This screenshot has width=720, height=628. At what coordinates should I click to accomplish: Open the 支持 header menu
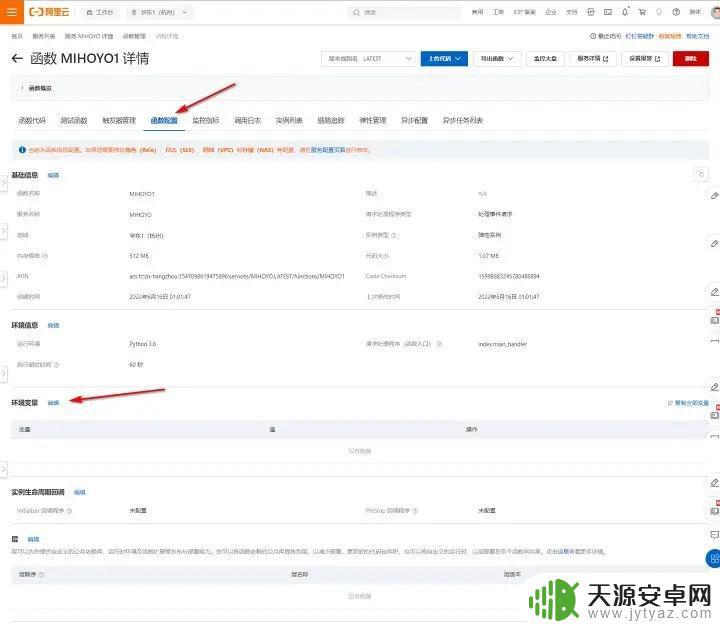point(572,12)
